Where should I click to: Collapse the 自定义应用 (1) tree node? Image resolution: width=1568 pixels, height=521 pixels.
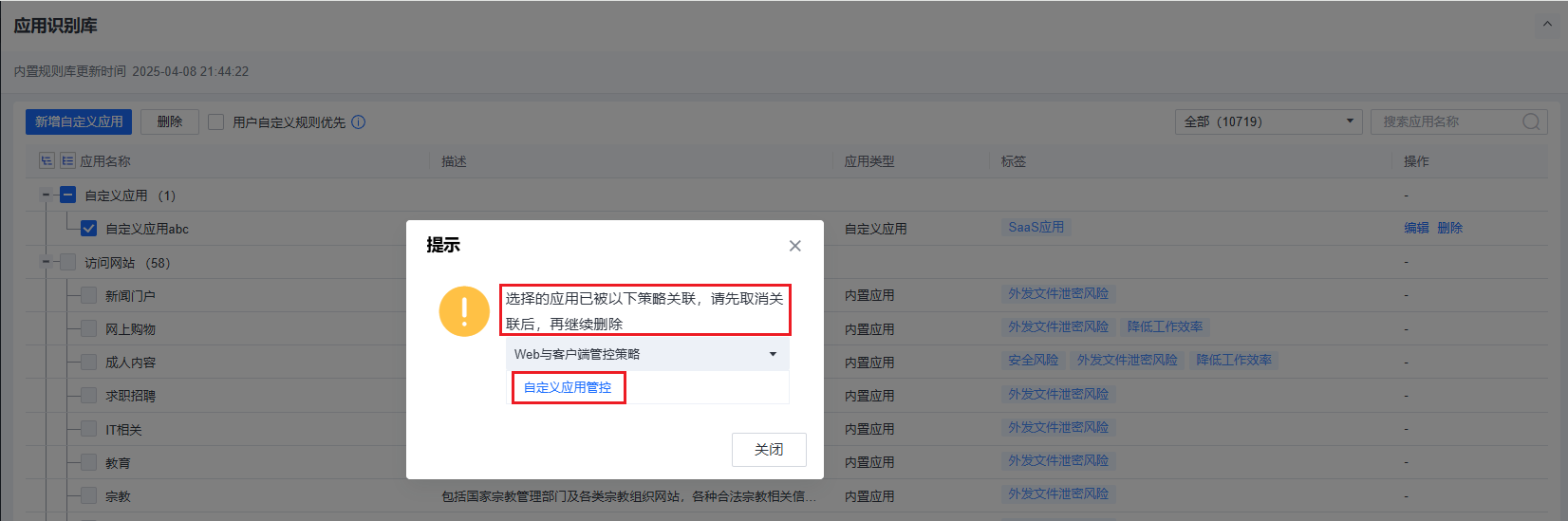click(45, 195)
